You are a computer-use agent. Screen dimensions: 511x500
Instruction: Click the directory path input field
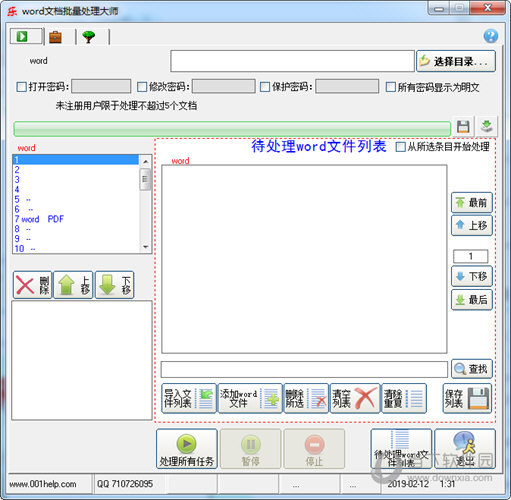tap(292, 61)
